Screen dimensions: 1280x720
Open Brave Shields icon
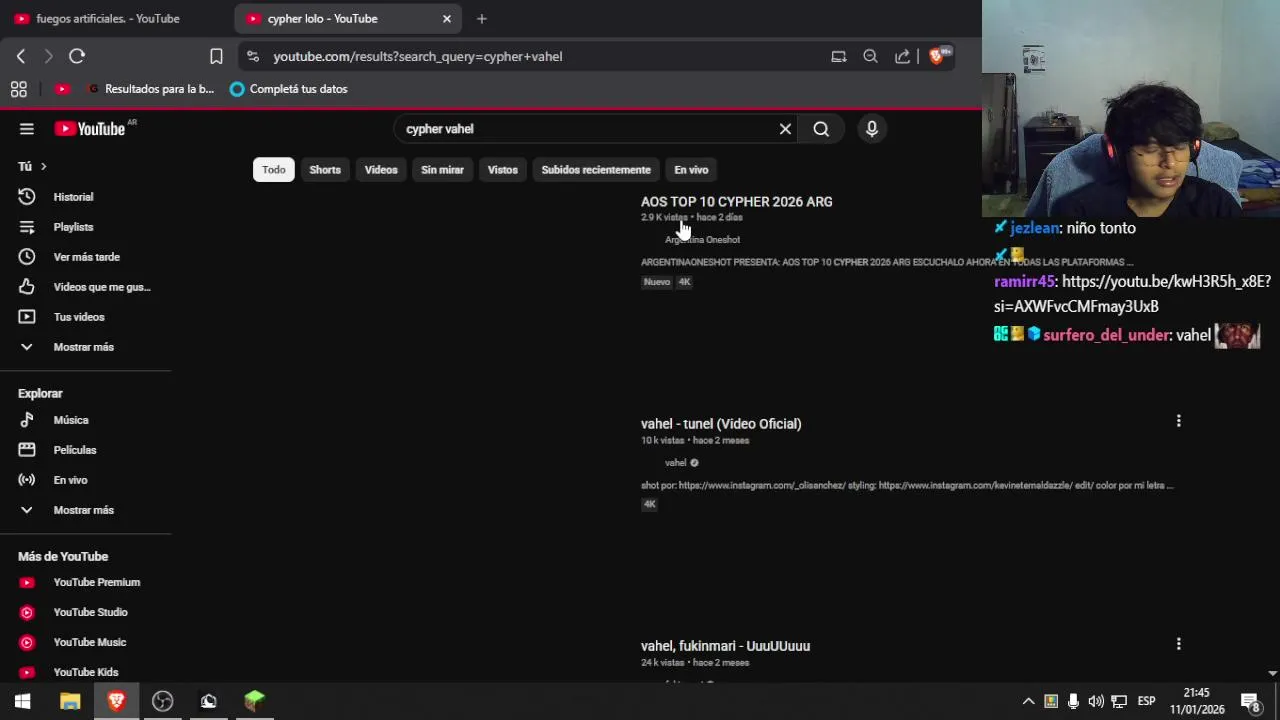click(938, 56)
